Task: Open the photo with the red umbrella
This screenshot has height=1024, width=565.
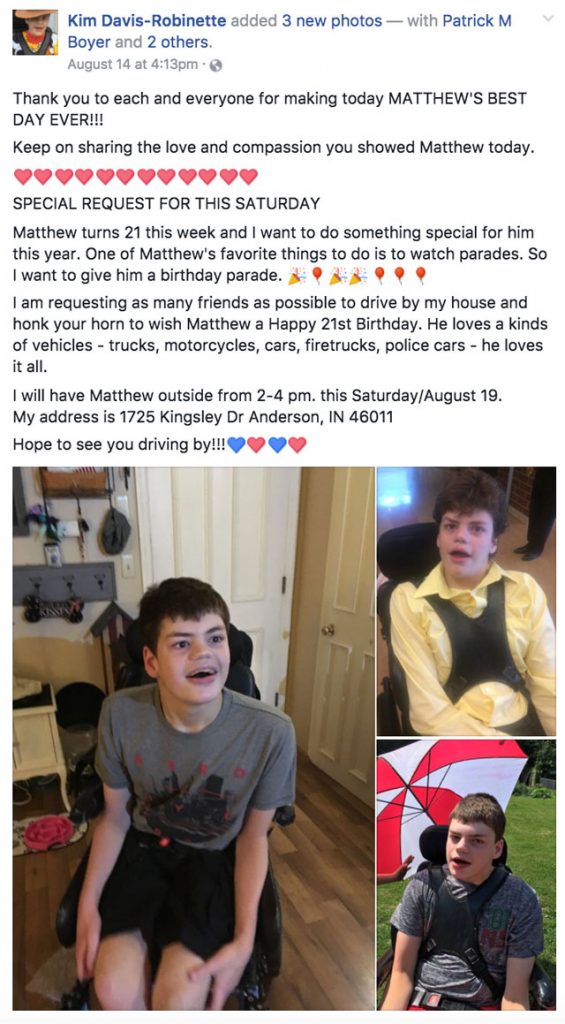Action: (x=466, y=874)
